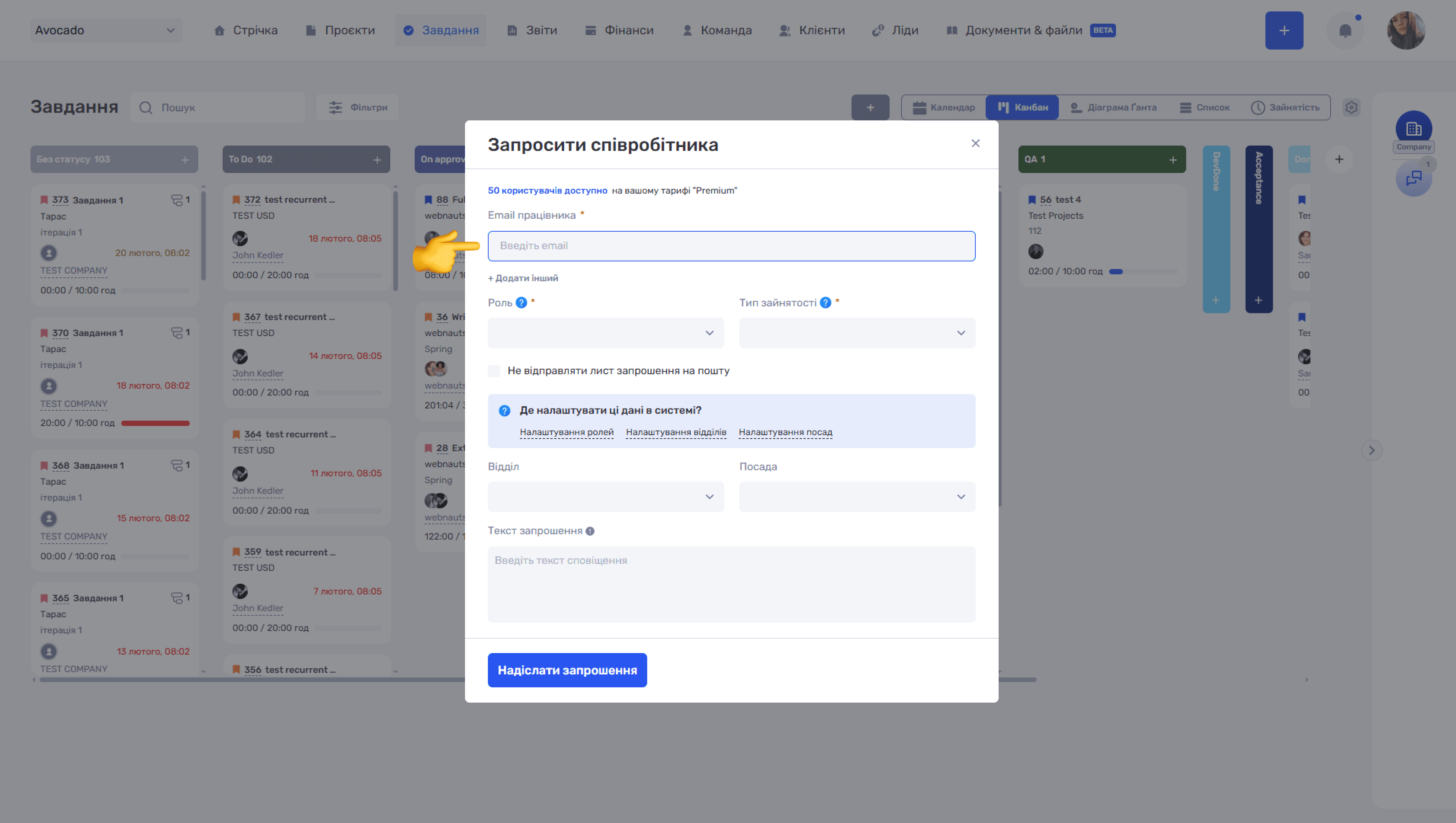
Task: Open the Ліди menu
Action: click(895, 30)
